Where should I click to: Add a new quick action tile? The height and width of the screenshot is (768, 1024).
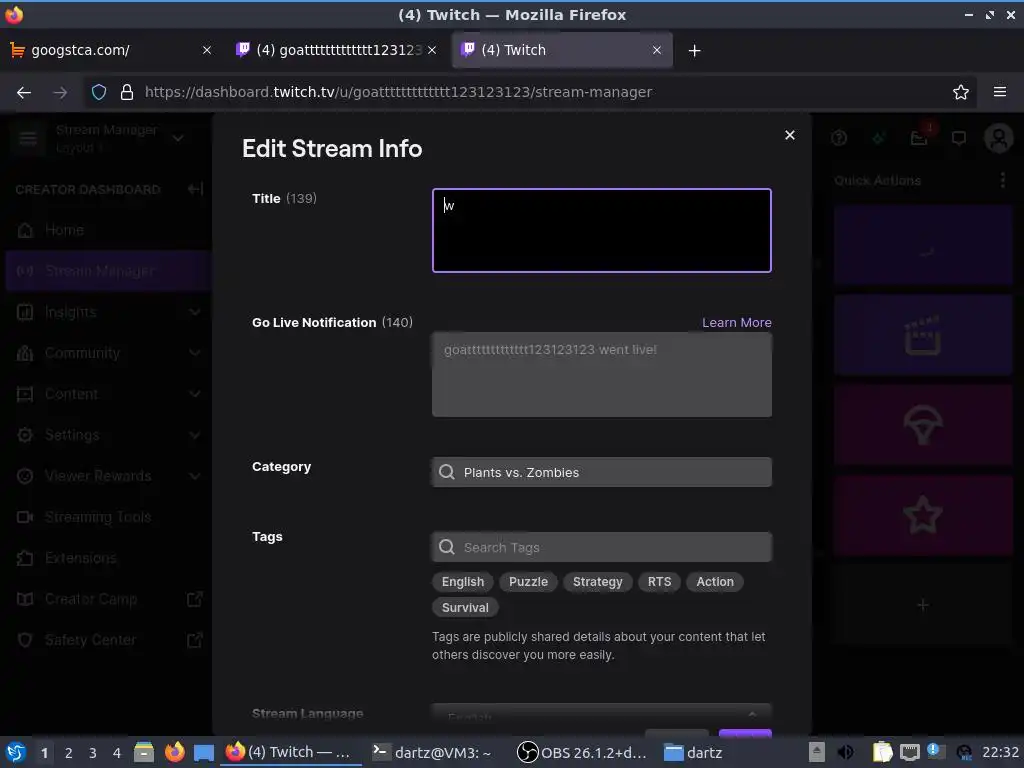click(x=923, y=605)
